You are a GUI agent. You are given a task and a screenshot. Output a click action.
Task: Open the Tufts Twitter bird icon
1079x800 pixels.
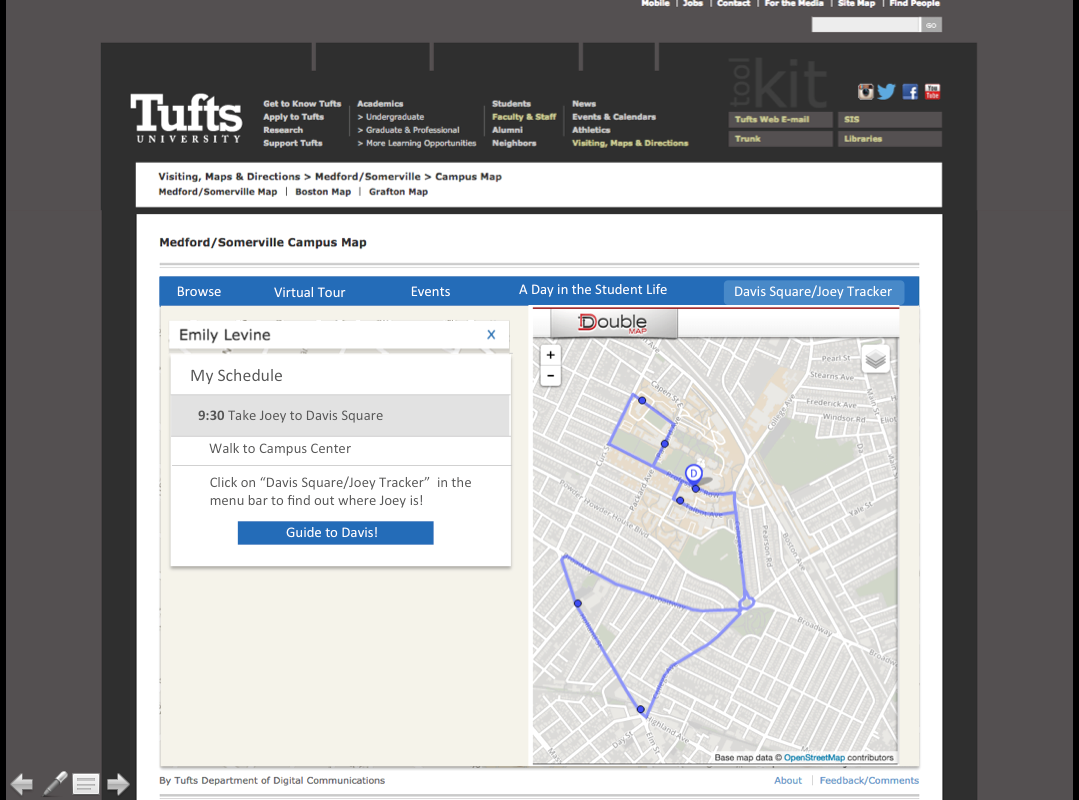click(886, 91)
